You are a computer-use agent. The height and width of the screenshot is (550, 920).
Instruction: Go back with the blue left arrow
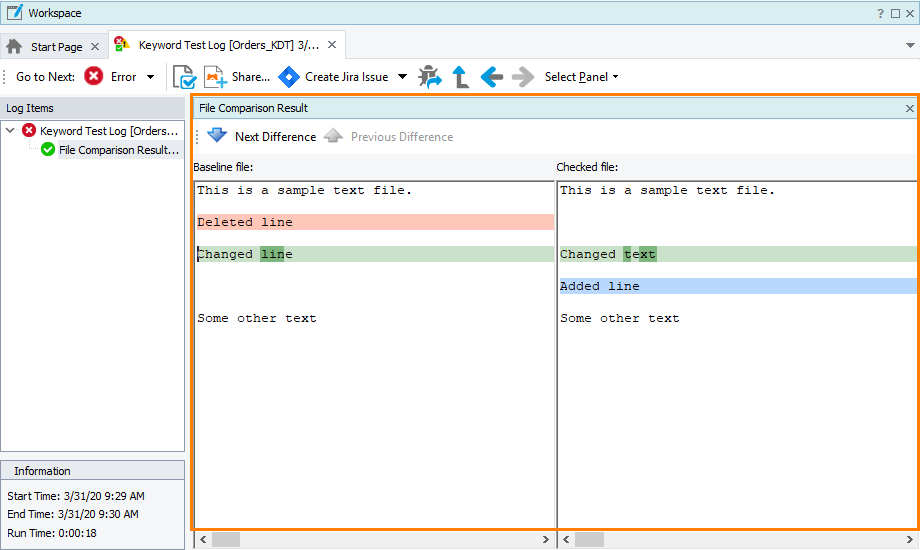[492, 77]
